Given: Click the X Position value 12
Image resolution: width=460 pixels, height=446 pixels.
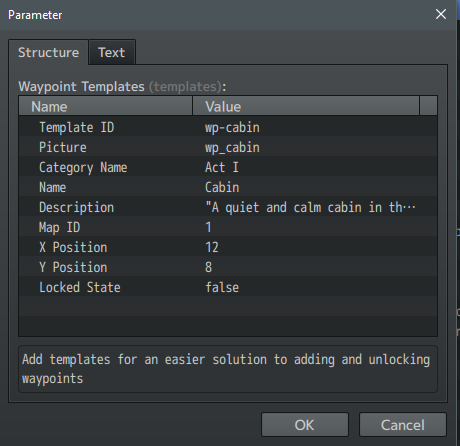Looking at the screenshot, I should [212, 247].
